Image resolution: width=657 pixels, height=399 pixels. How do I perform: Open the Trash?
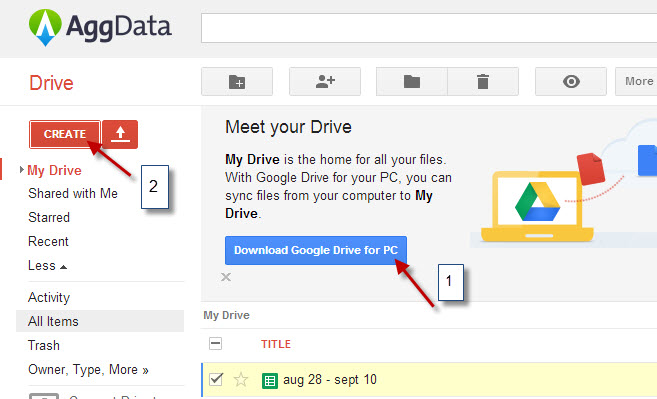tap(44, 345)
